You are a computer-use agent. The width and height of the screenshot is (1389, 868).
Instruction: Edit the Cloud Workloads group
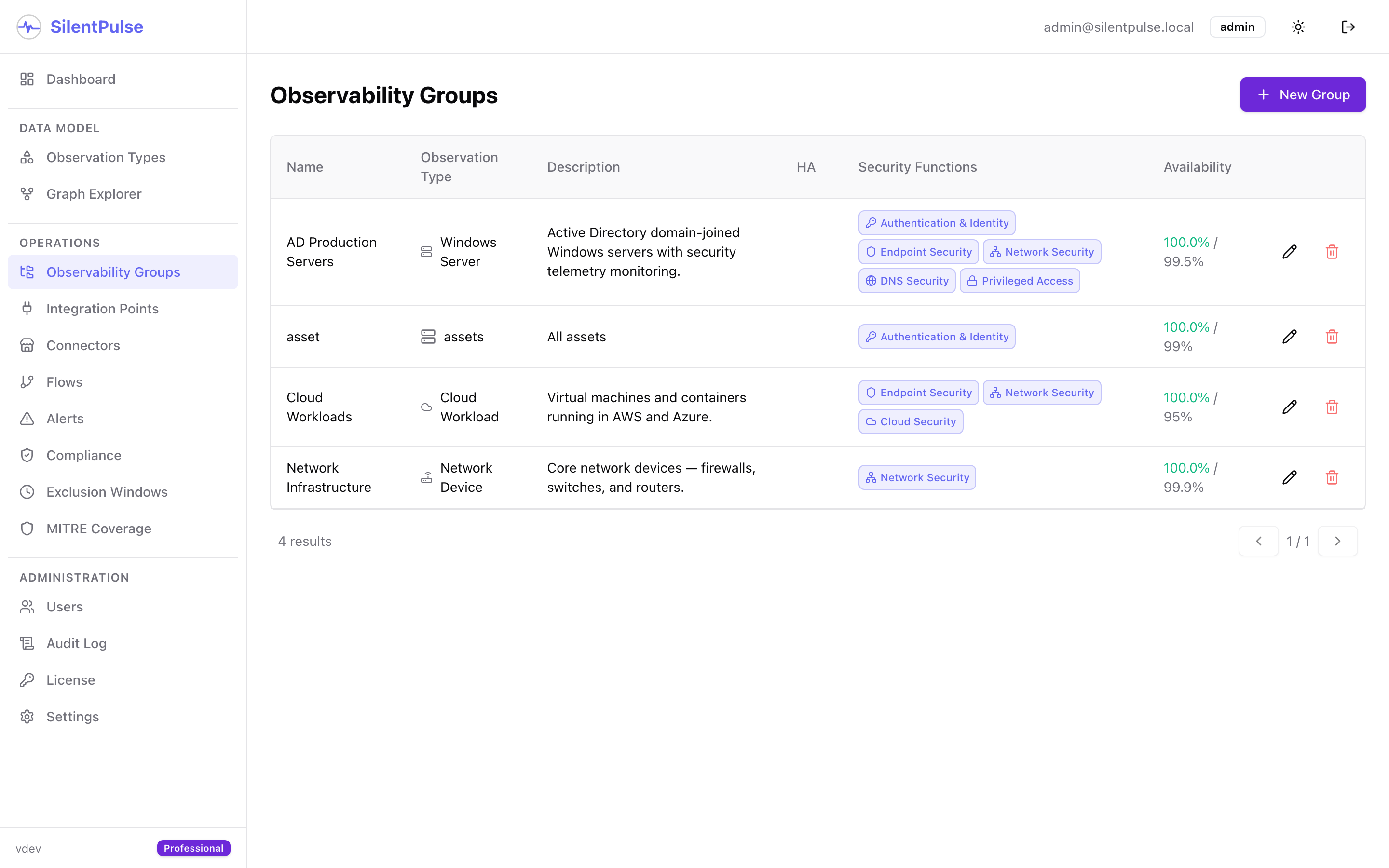pyautogui.click(x=1290, y=407)
